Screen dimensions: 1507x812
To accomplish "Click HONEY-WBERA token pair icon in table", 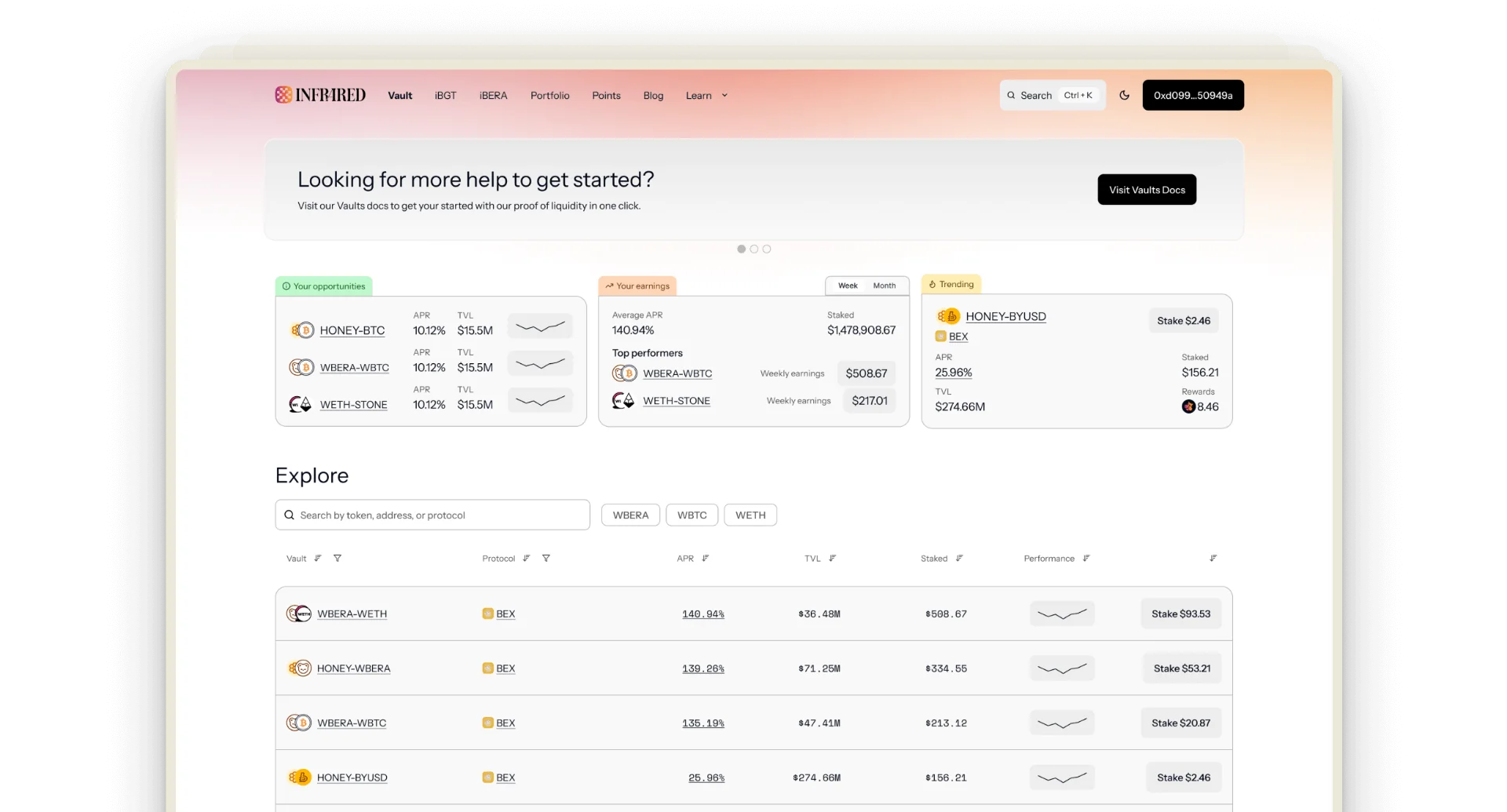I will coord(300,668).
